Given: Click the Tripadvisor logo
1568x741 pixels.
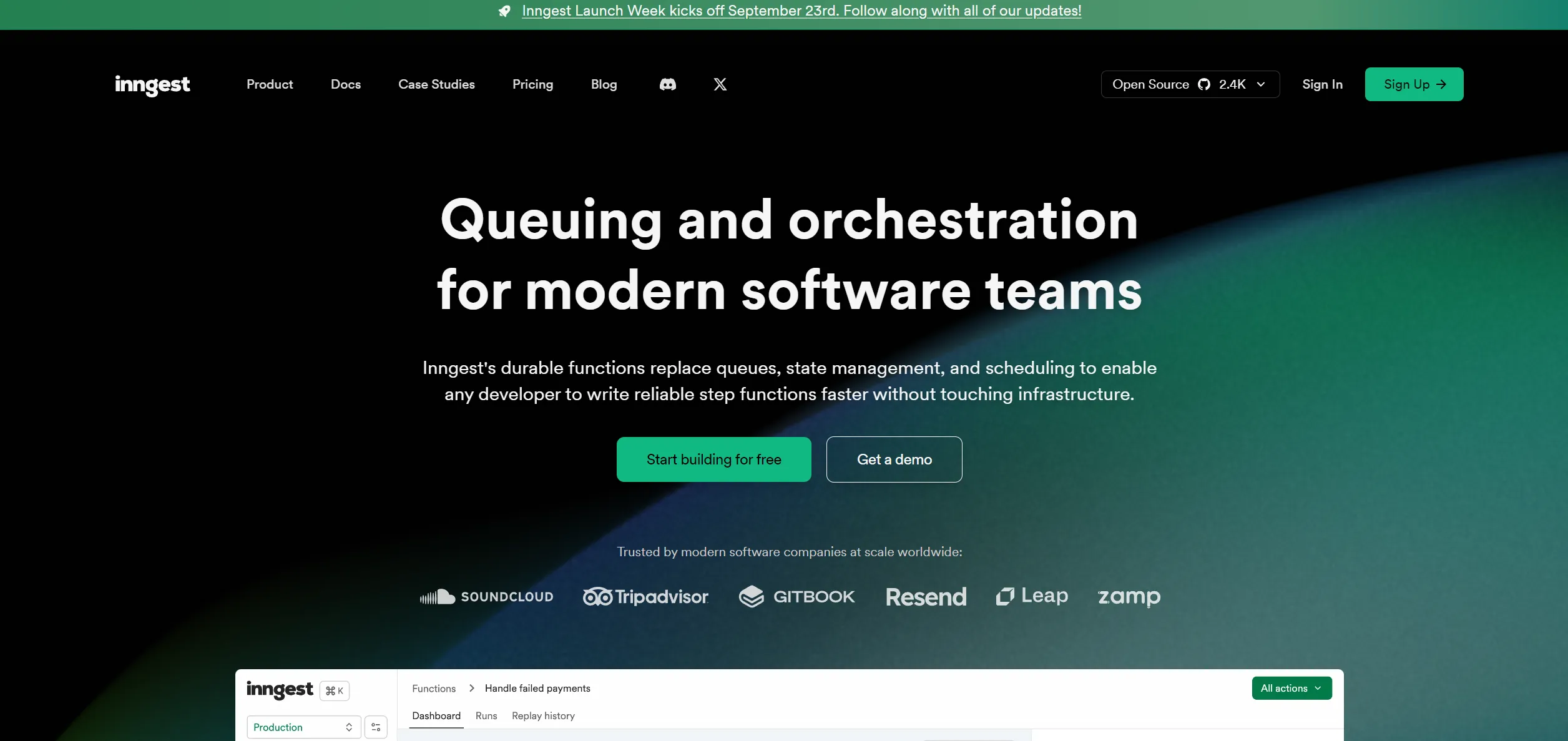Looking at the screenshot, I should click(x=645, y=596).
